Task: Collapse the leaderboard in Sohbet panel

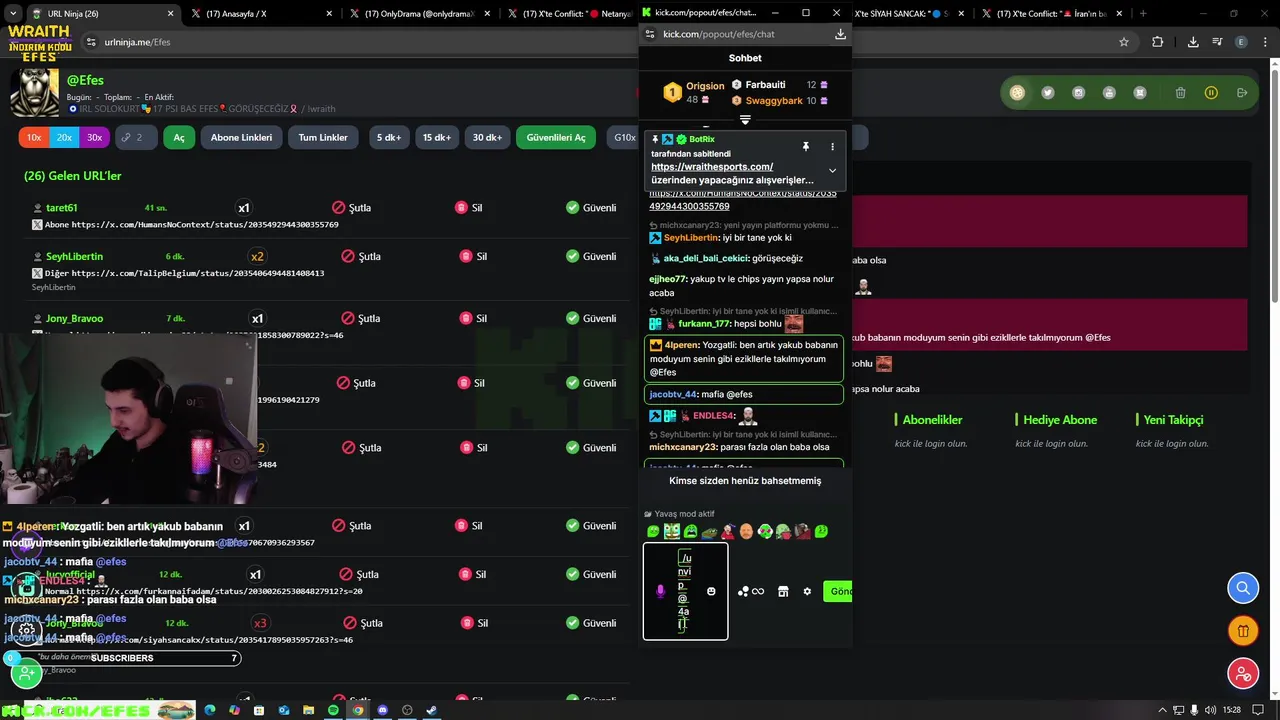Action: coord(745,120)
